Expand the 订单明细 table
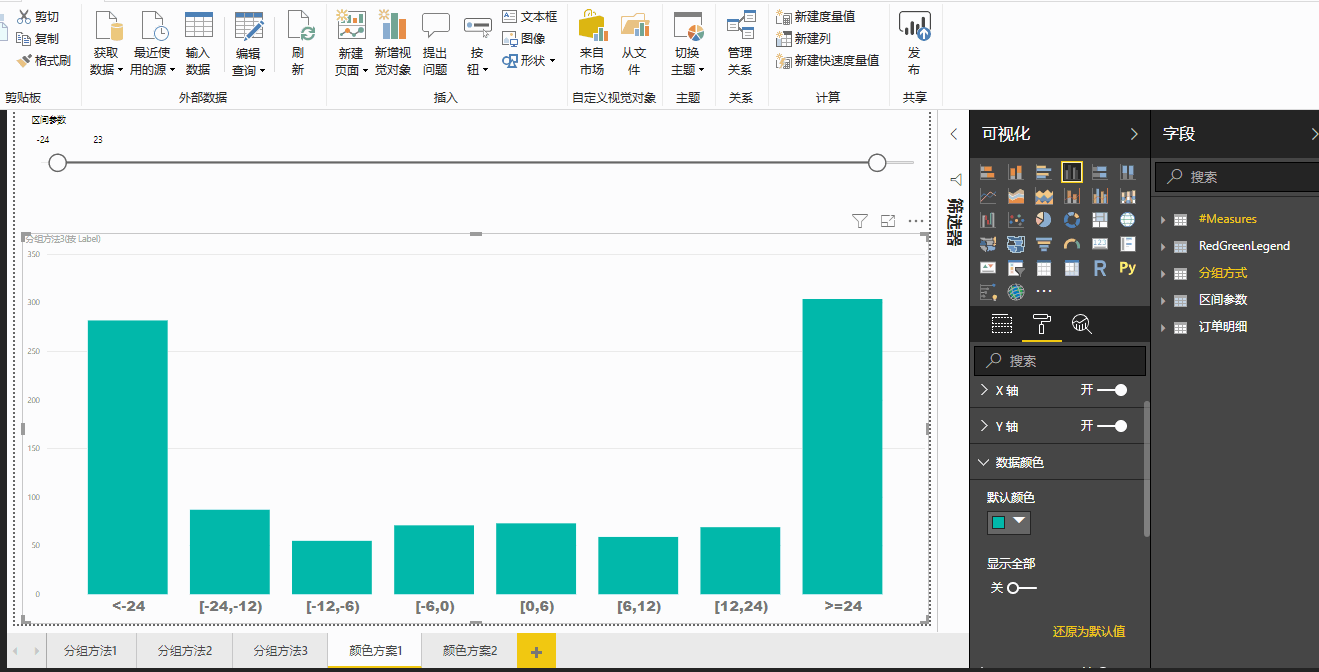The height and width of the screenshot is (672, 1319). click(x=1164, y=327)
